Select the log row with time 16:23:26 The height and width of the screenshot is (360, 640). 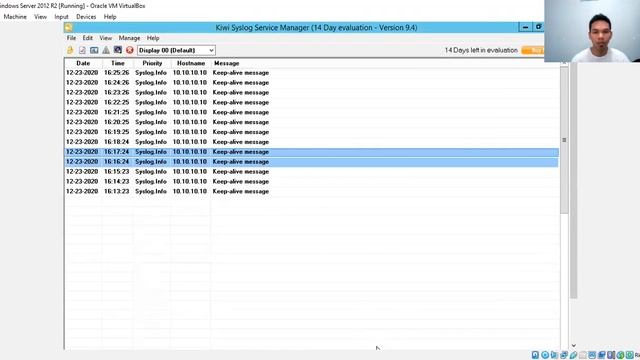click(x=312, y=92)
